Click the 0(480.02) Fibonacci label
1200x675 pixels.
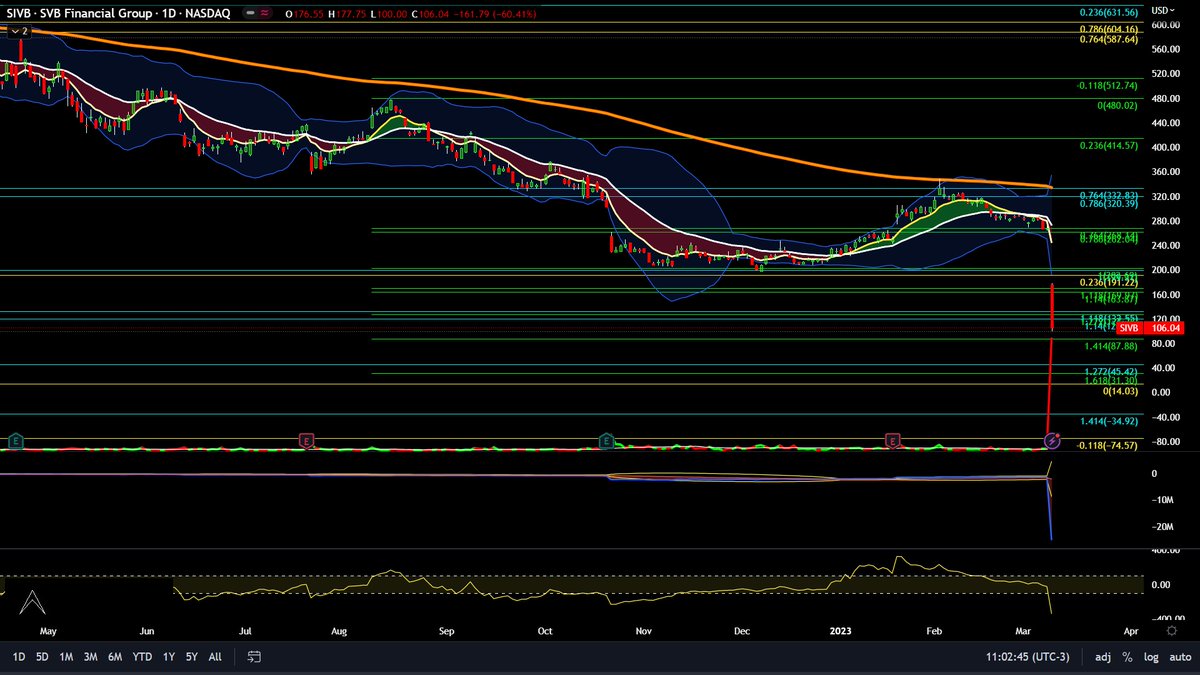tap(1117, 105)
